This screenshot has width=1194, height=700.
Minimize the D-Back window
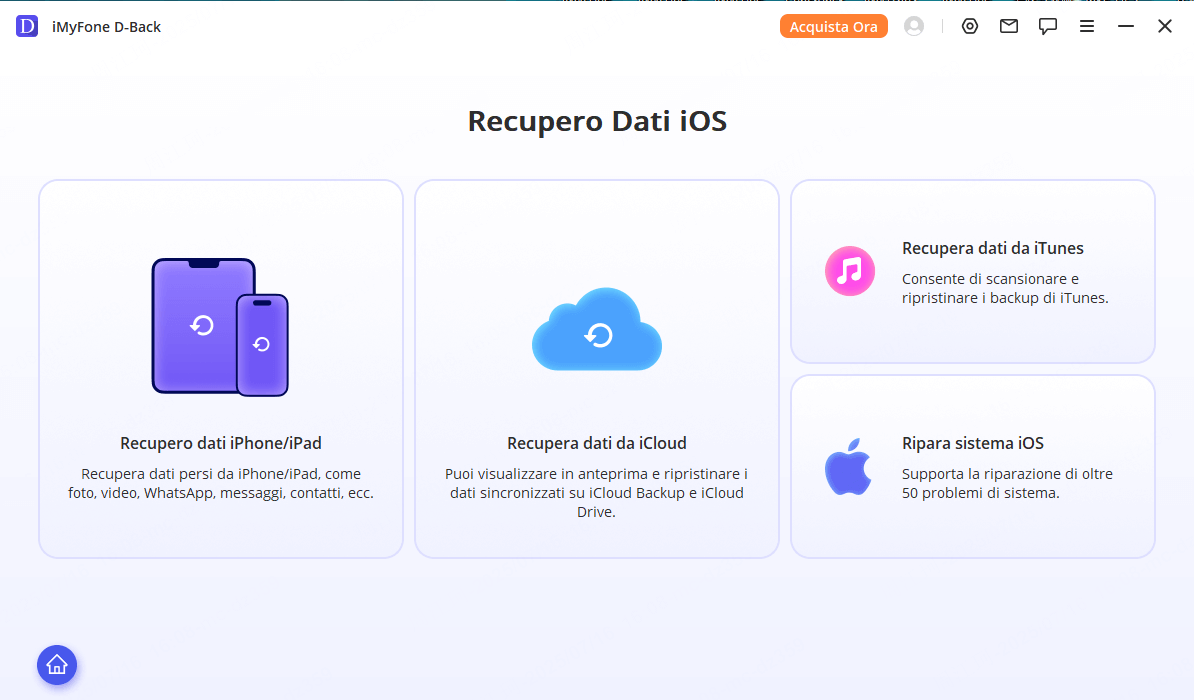1125,27
